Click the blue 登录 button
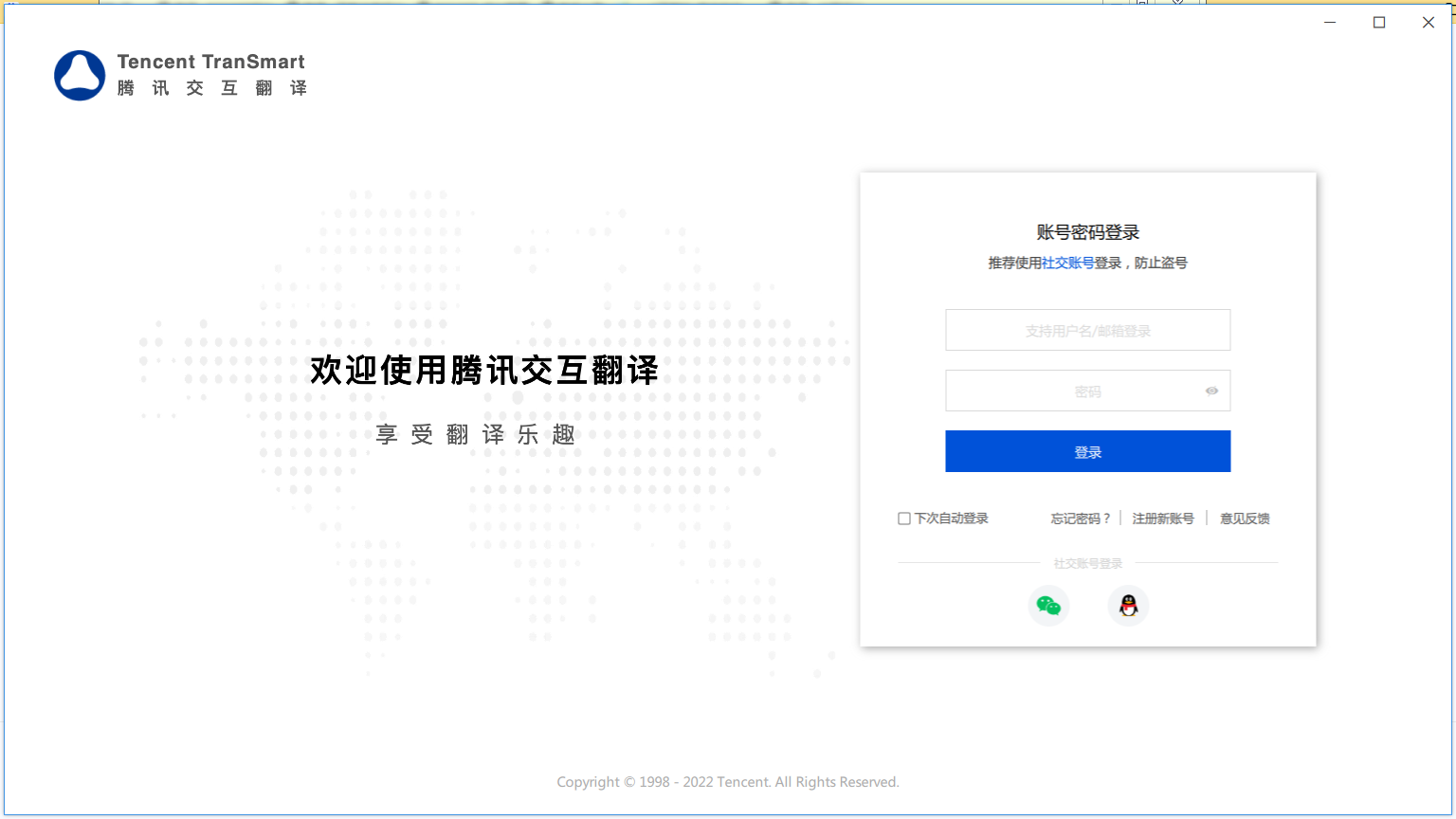Screen dimensions: 1456x819 [1088, 451]
